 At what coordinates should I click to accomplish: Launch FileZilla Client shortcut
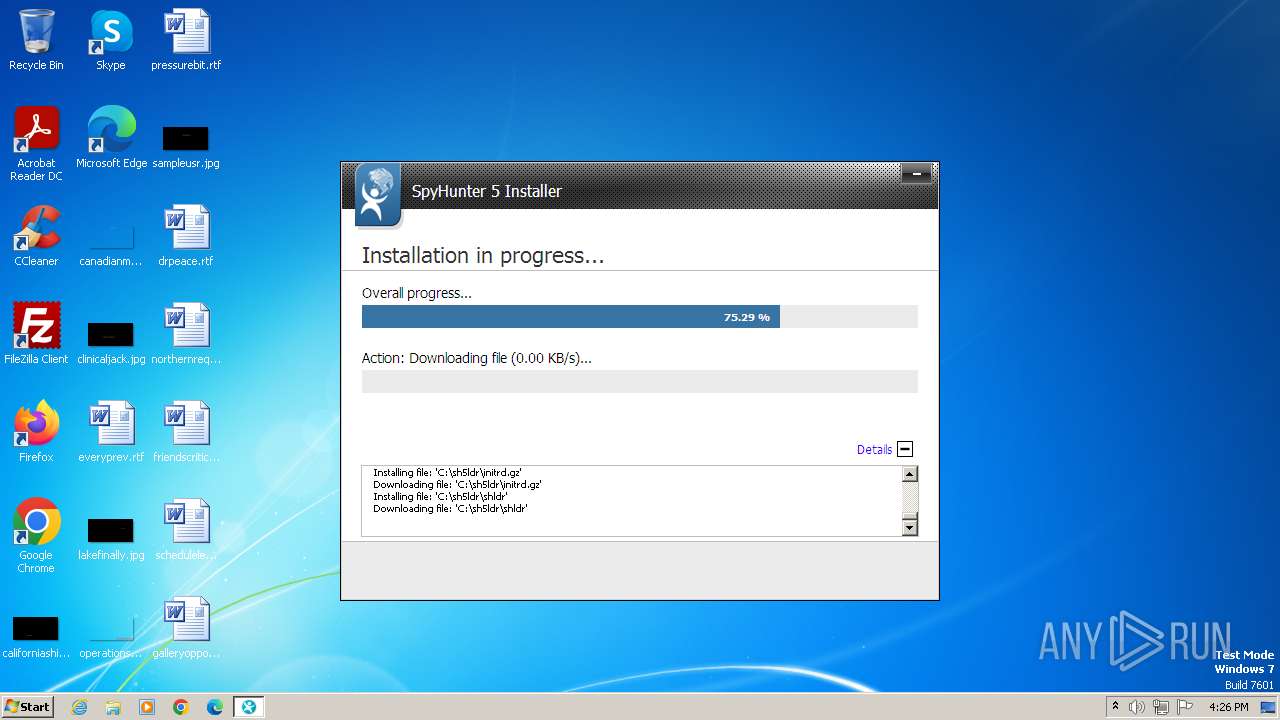(x=36, y=334)
